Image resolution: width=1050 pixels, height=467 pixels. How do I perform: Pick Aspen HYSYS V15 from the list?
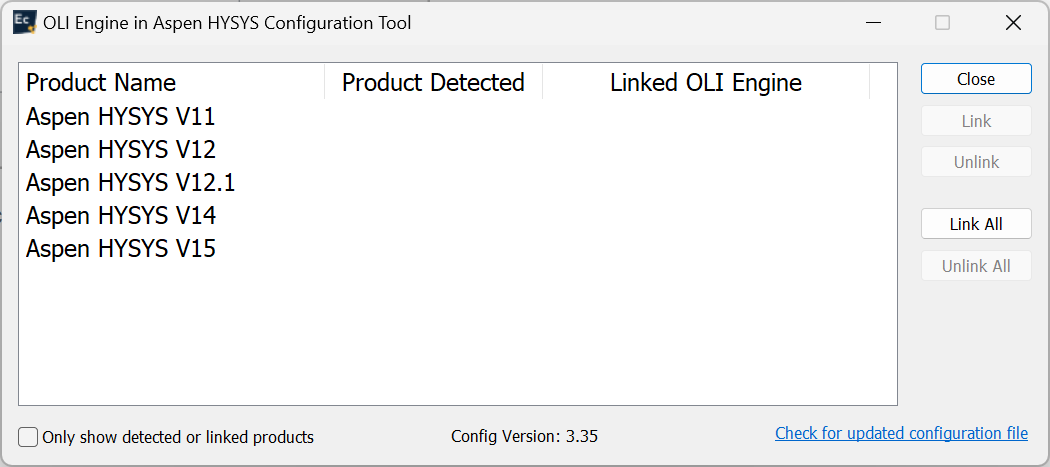[x=121, y=249]
